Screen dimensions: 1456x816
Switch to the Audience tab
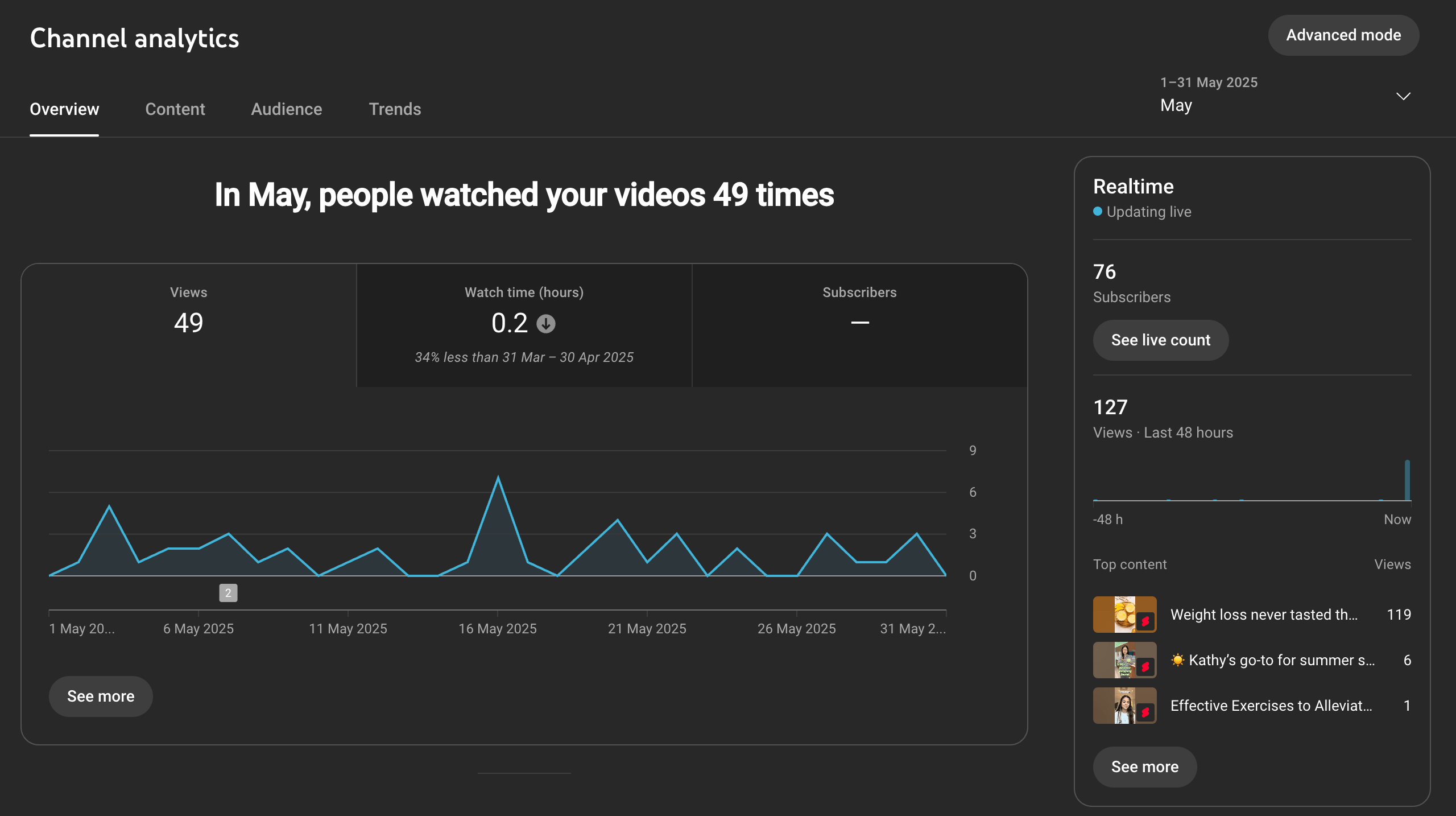click(287, 109)
